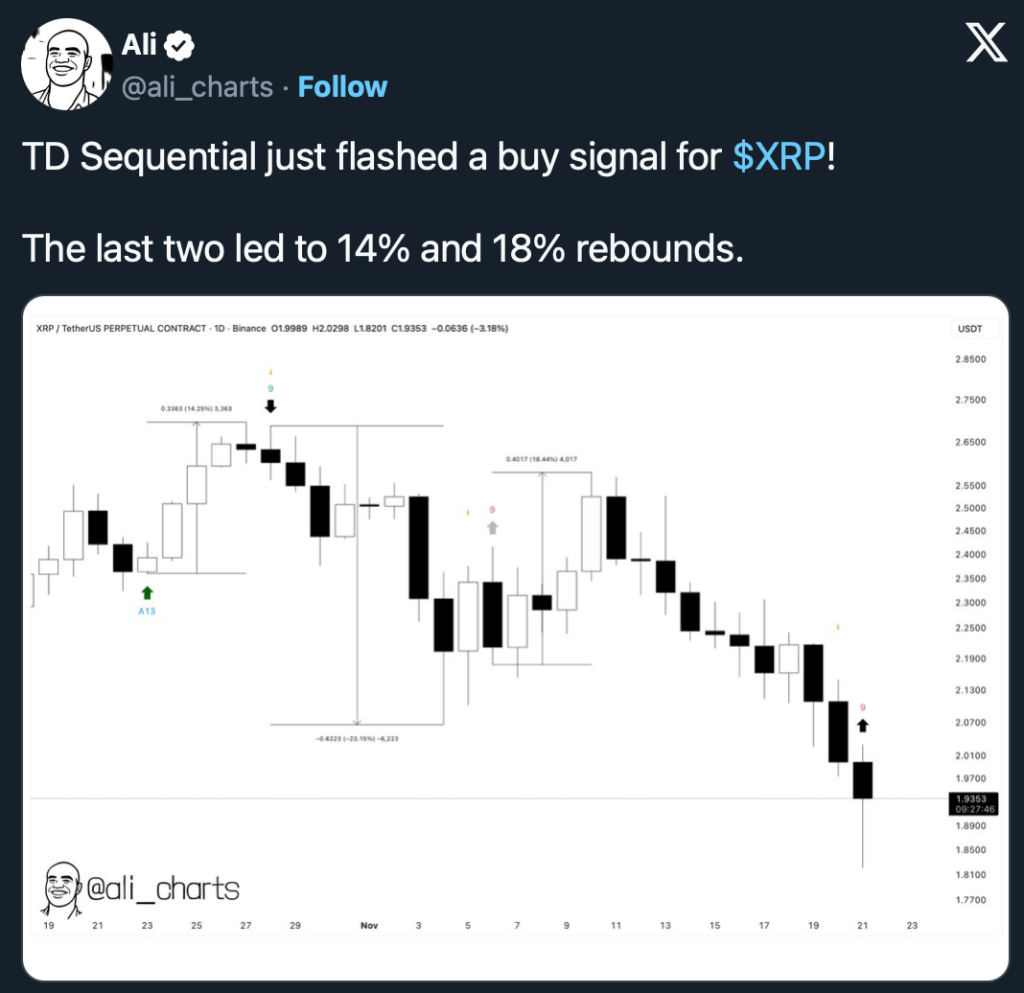Click the current price label 1.9353
1024x993 pixels.
pos(971,799)
